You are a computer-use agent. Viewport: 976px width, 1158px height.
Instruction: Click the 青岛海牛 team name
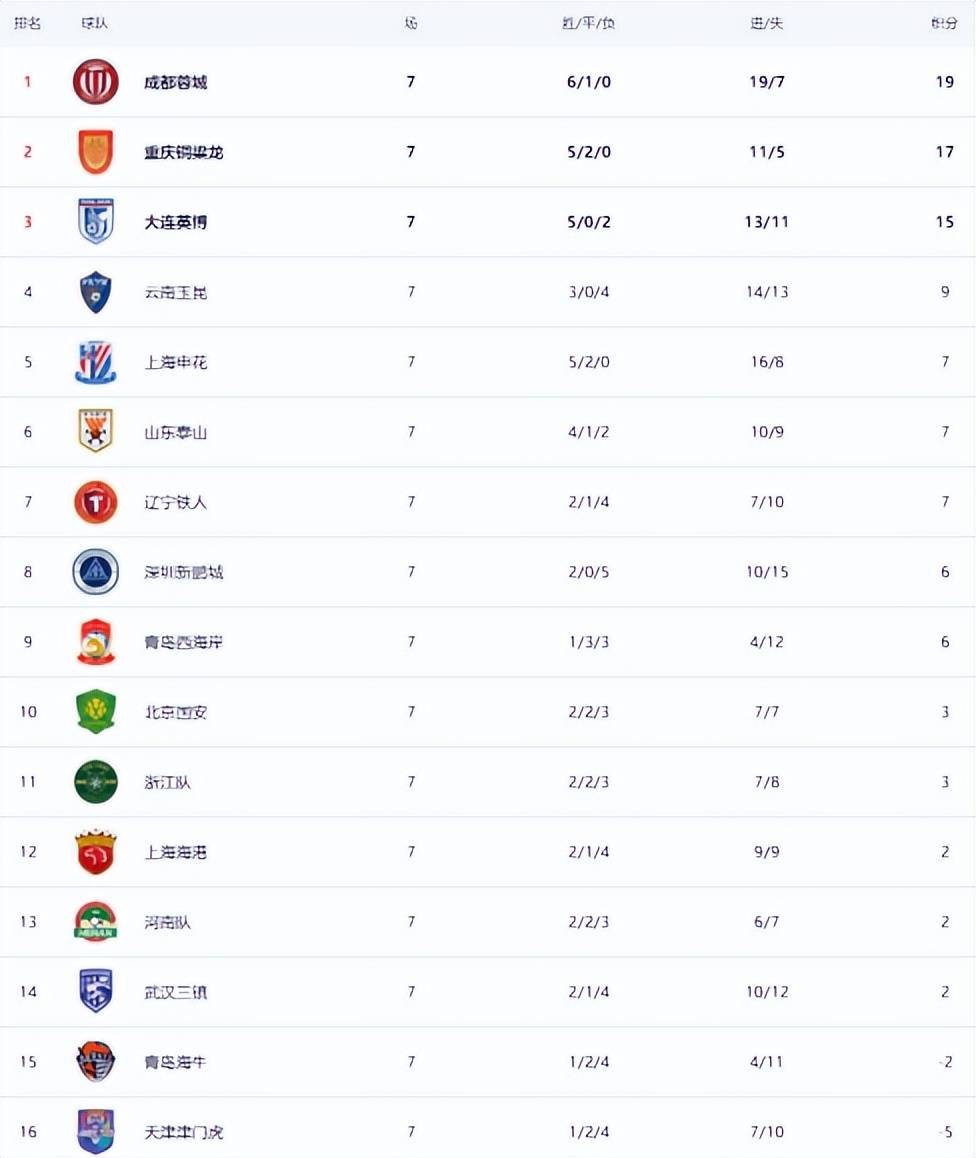(x=176, y=1062)
